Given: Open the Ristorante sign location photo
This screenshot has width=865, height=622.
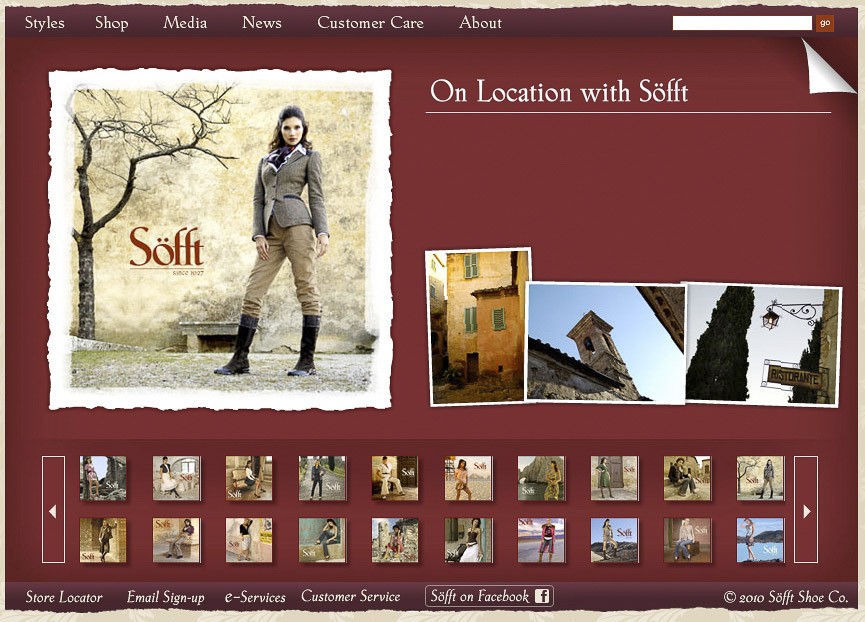Looking at the screenshot, I should click(763, 346).
